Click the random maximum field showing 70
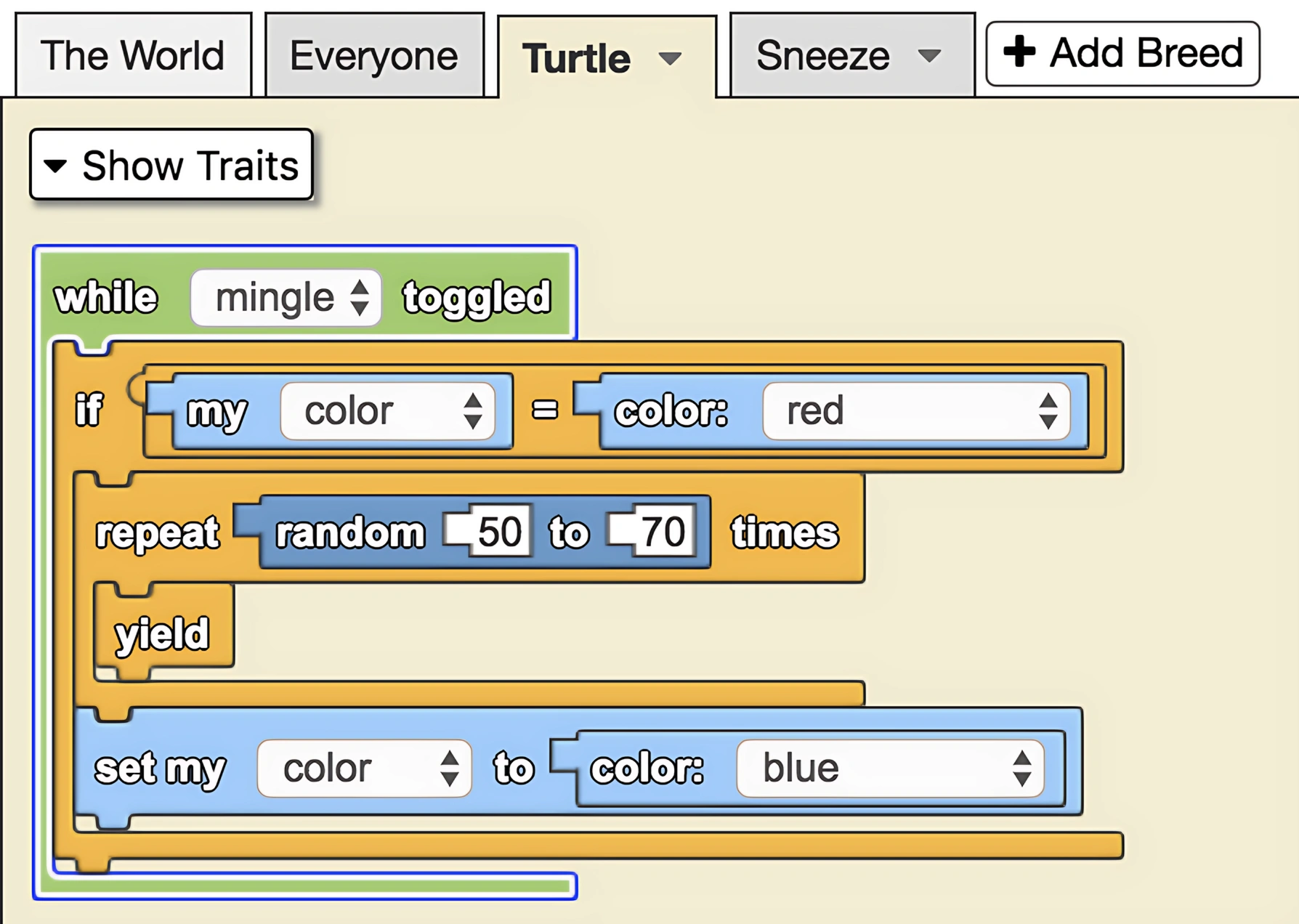1299x924 pixels. (663, 532)
